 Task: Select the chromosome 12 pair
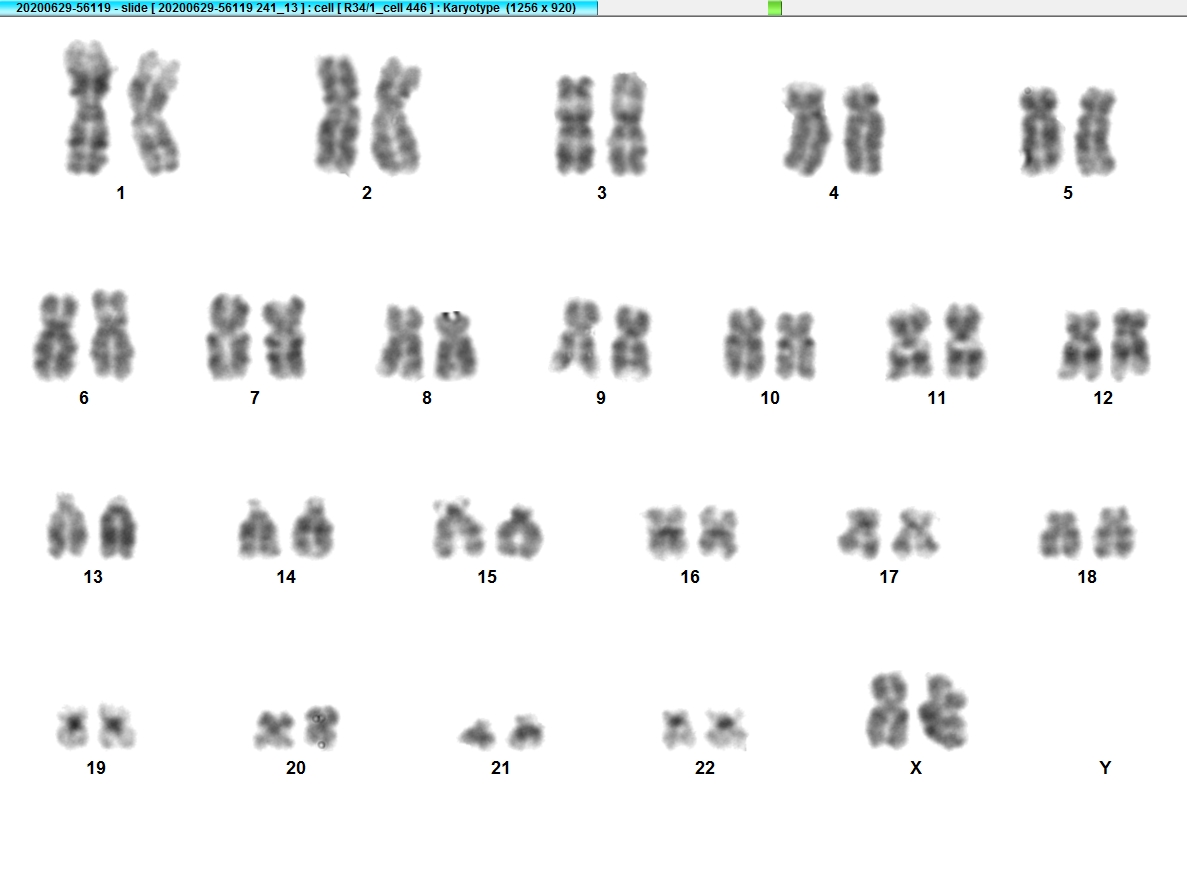(1104, 344)
